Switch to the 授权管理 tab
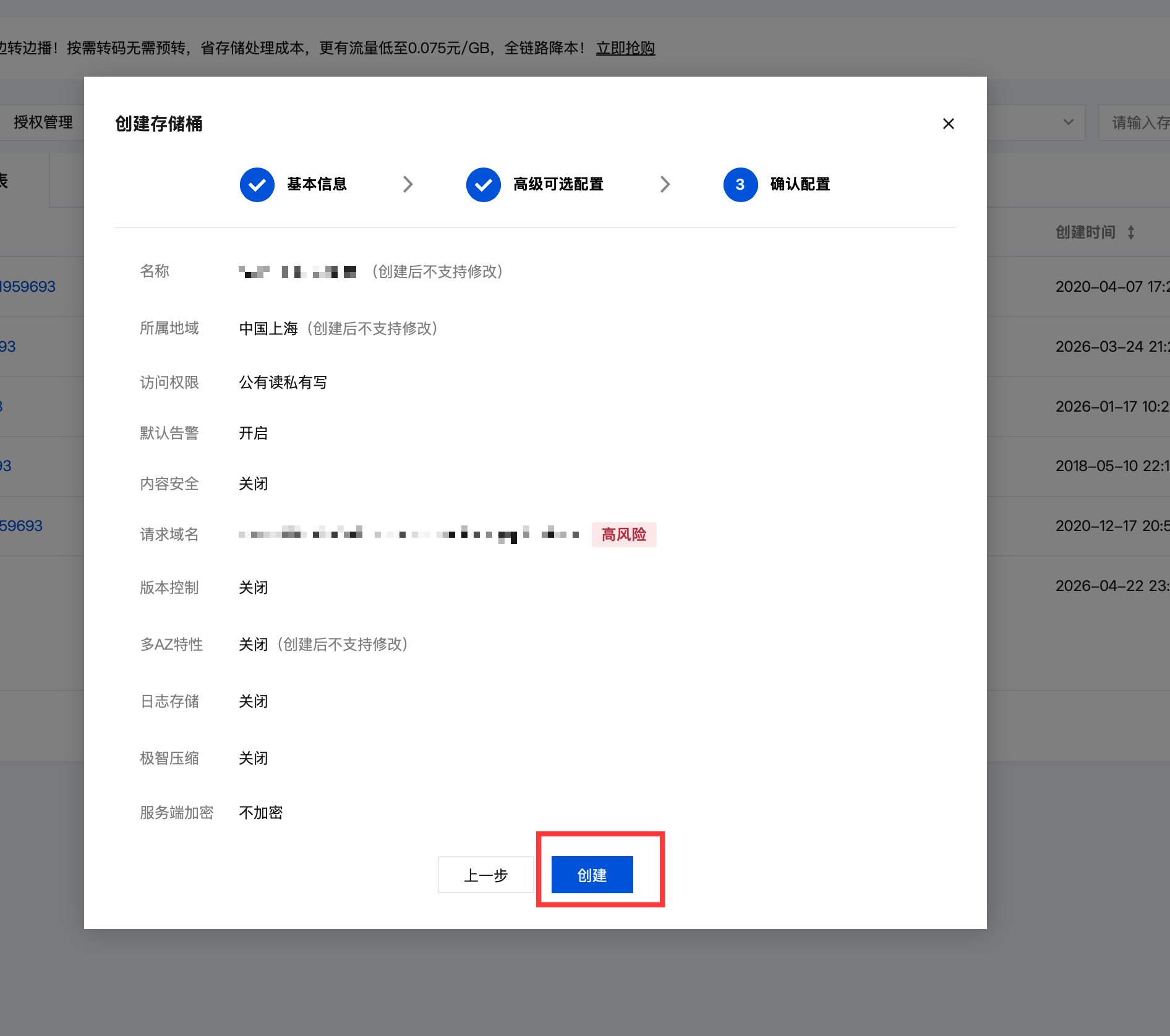This screenshot has width=1170, height=1036. [x=41, y=122]
